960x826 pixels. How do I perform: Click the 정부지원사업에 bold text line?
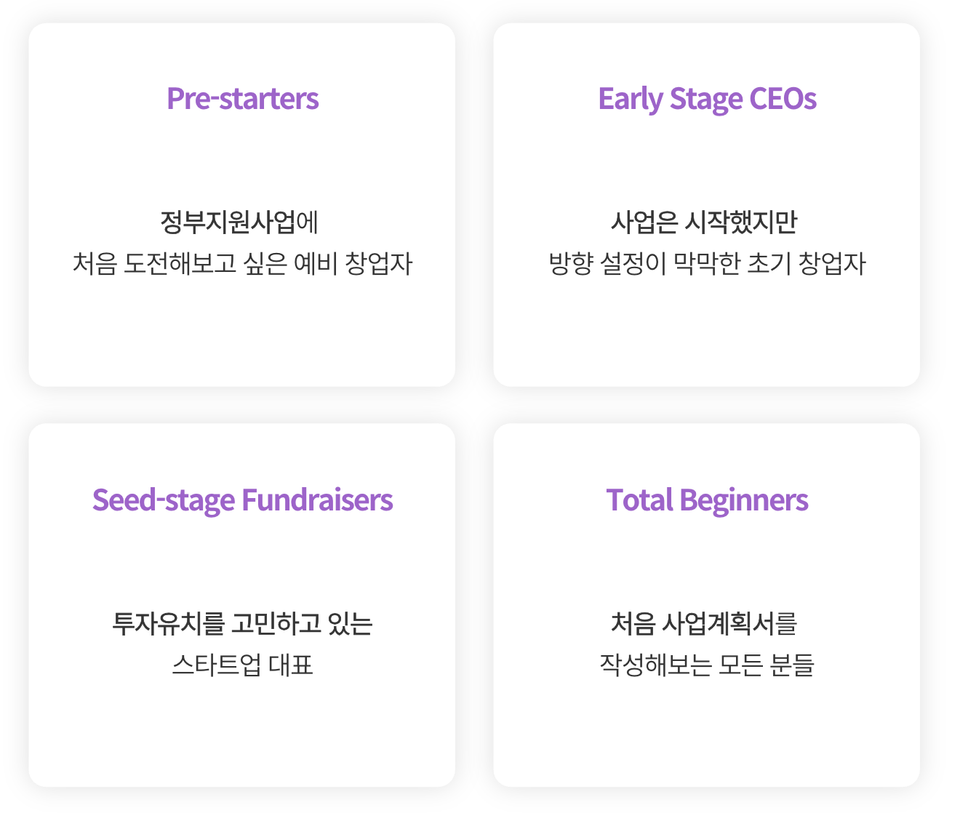[x=239, y=222]
